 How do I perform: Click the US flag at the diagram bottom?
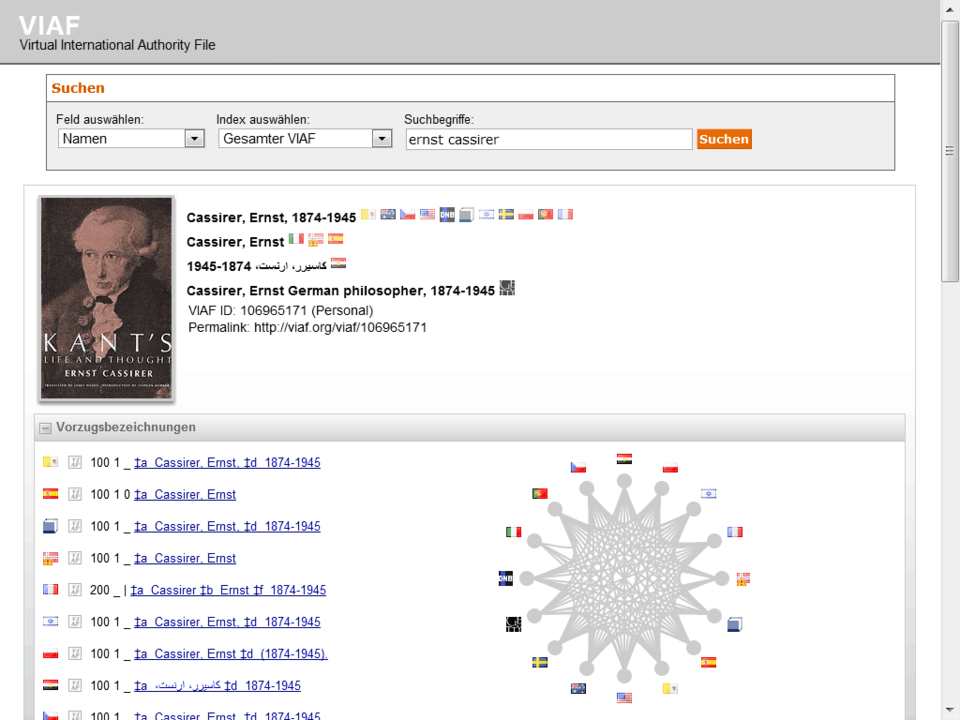pos(624,697)
